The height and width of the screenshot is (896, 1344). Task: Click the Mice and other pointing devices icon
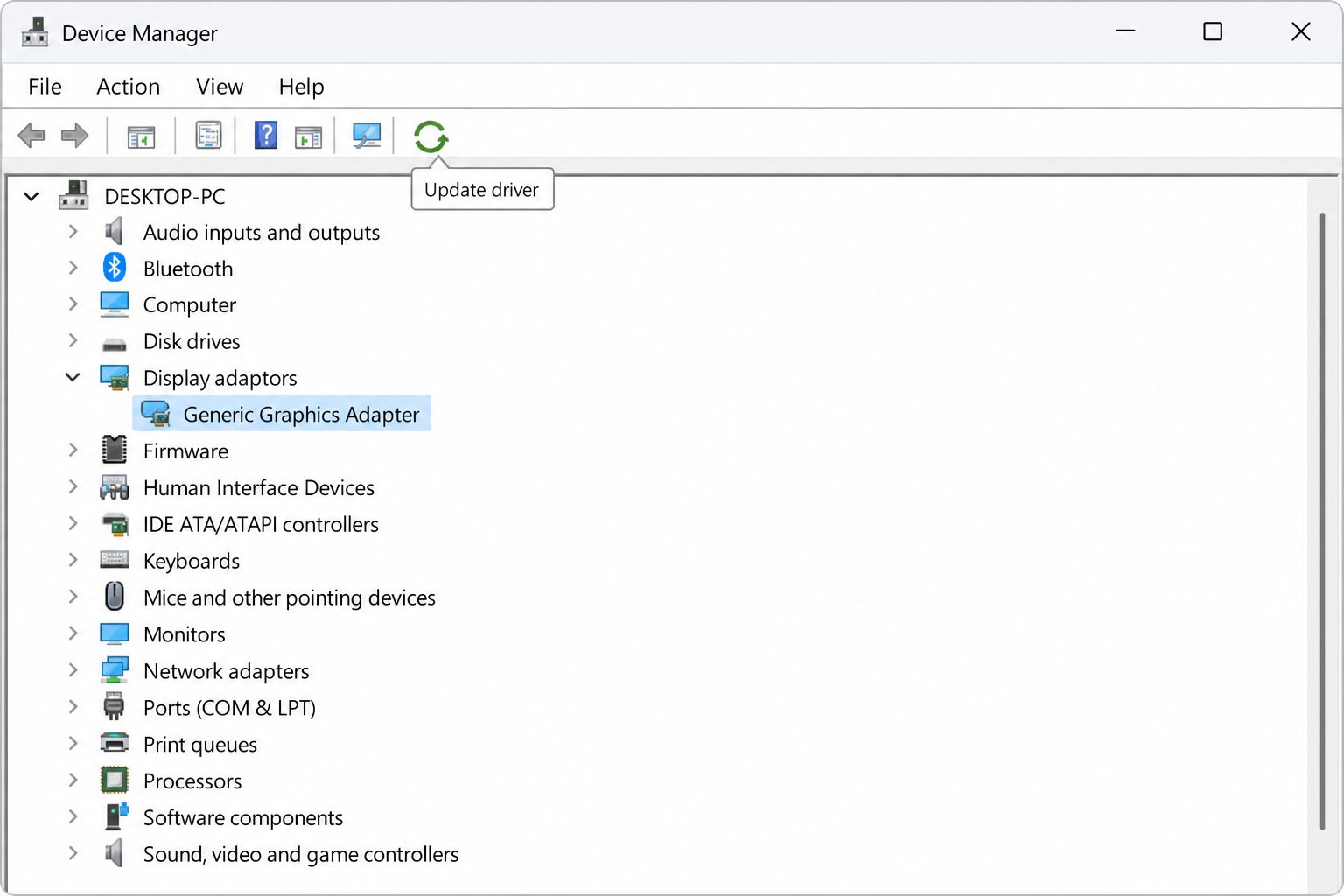coord(115,596)
